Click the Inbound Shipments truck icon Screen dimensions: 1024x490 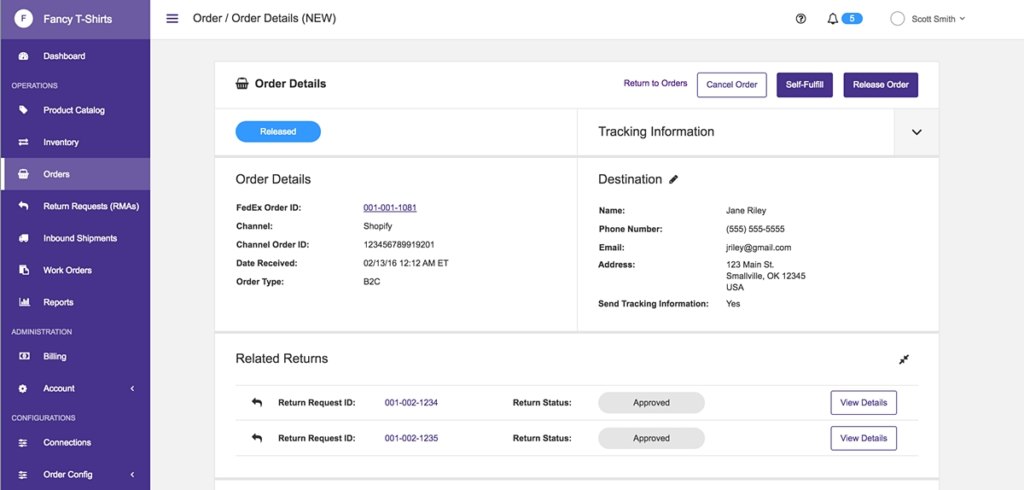coord(23,238)
